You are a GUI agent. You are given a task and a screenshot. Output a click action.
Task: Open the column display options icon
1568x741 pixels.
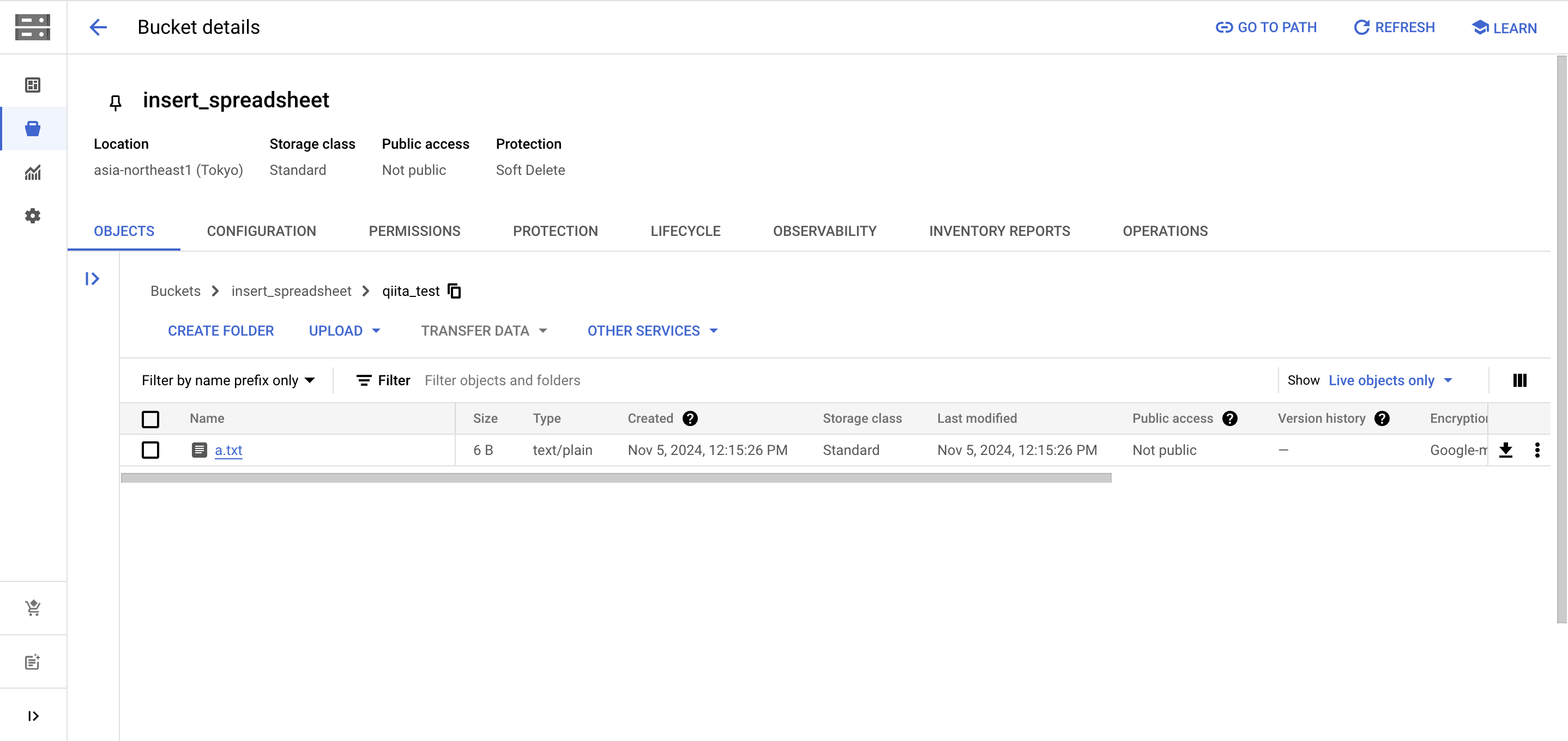[x=1519, y=380]
